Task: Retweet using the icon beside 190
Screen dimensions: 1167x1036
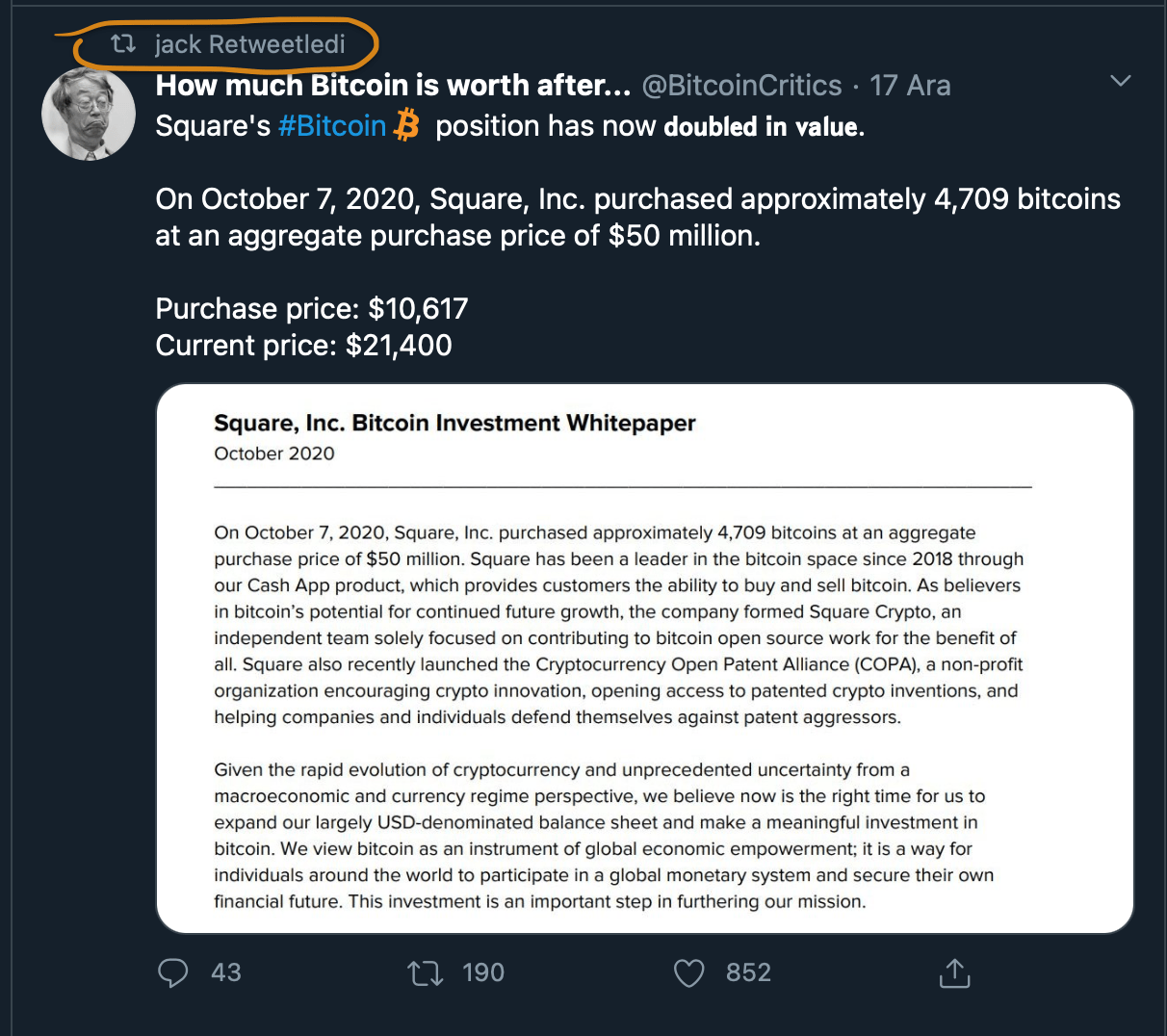Action: pyautogui.click(x=425, y=973)
